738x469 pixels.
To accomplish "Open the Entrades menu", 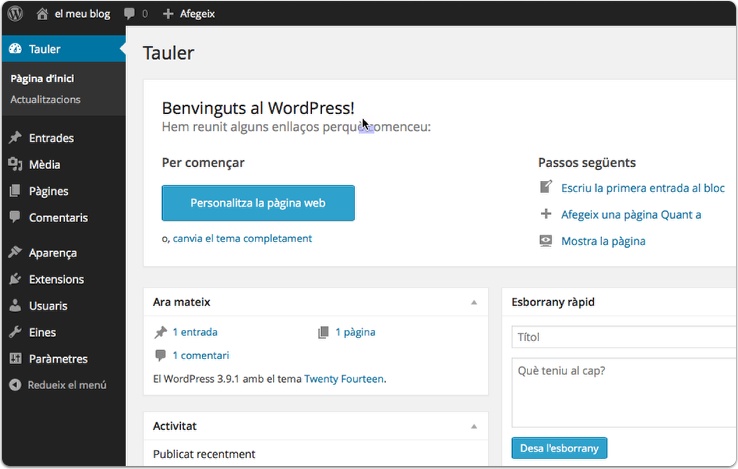I will [64, 137].
